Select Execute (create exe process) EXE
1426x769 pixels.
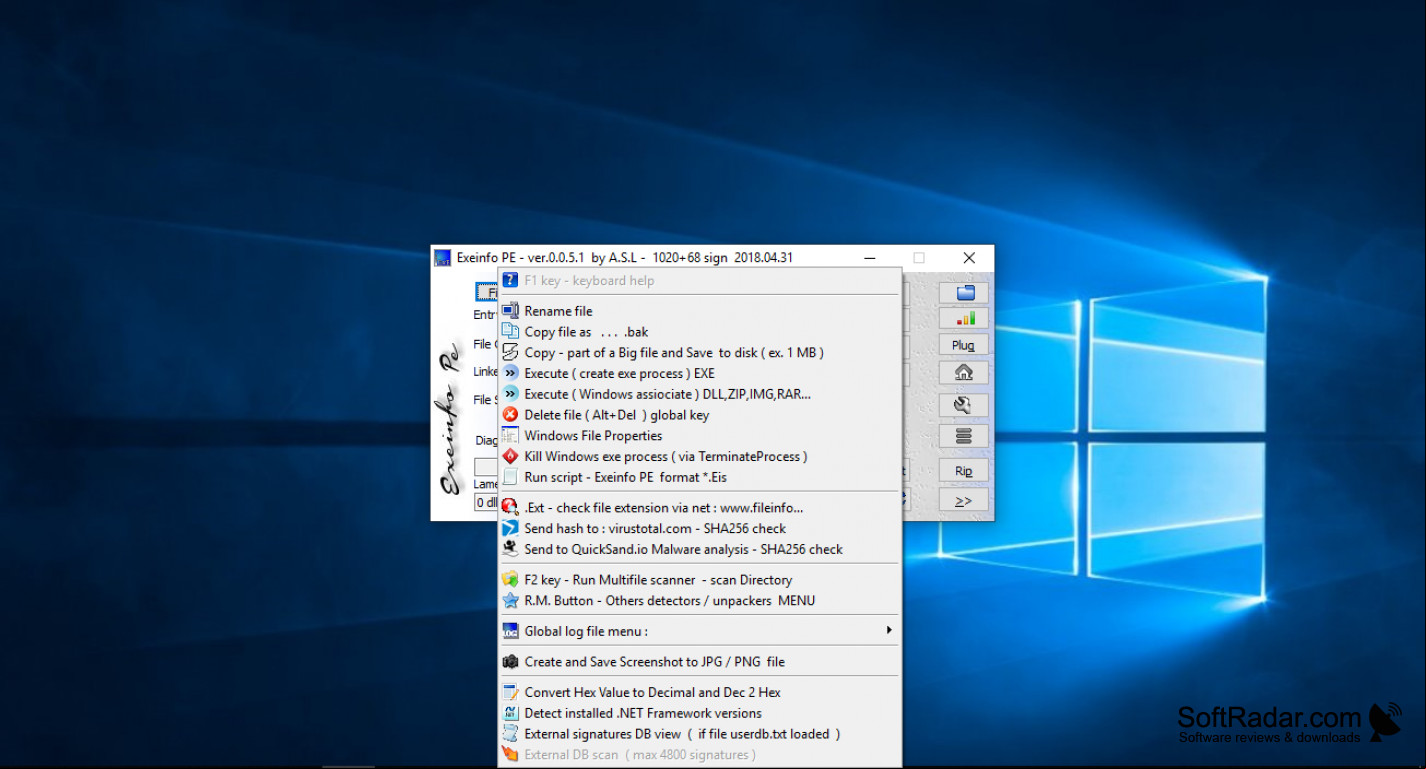click(699, 373)
